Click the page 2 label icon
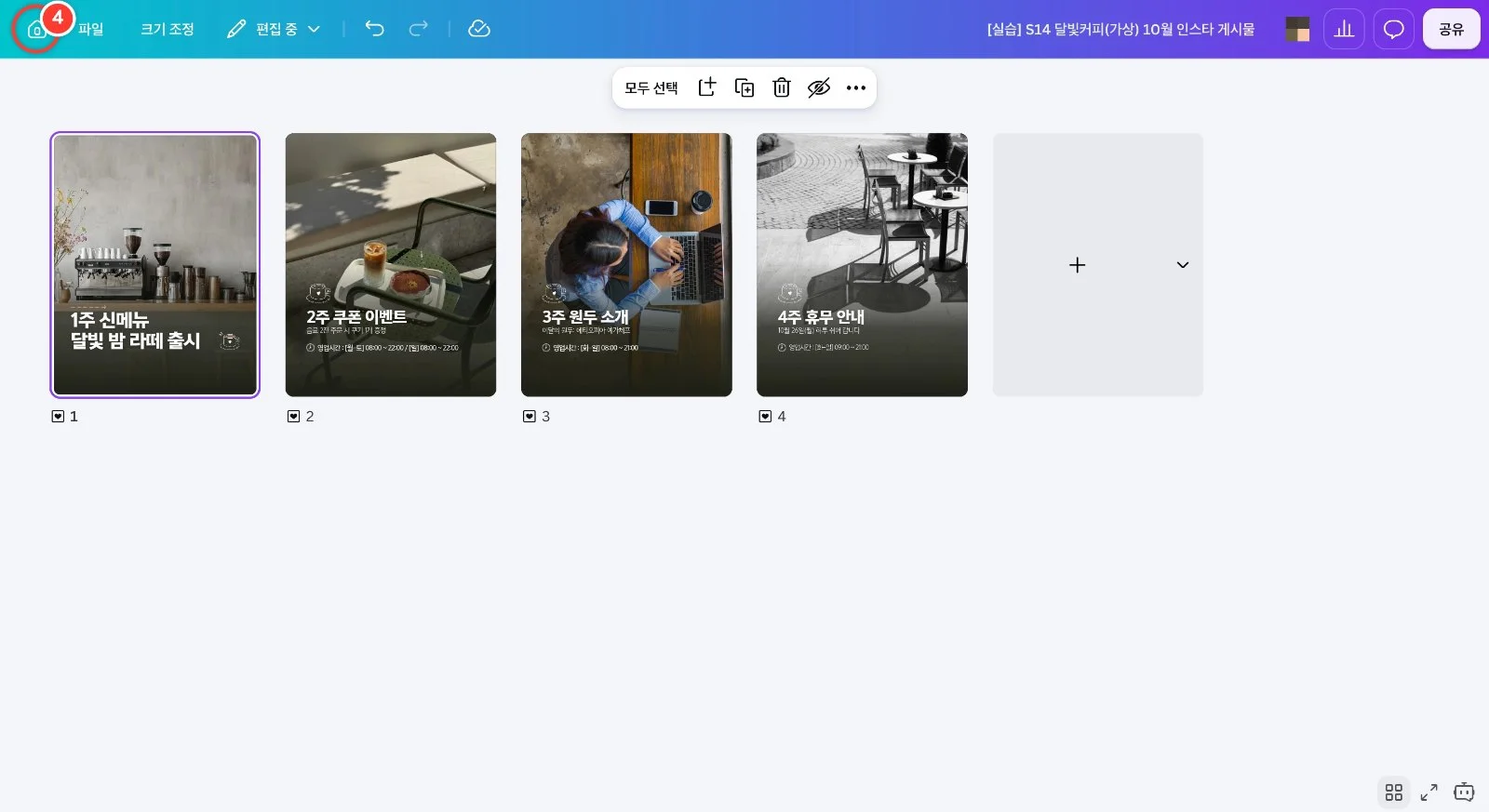Image resolution: width=1489 pixels, height=812 pixels. pyautogui.click(x=293, y=417)
